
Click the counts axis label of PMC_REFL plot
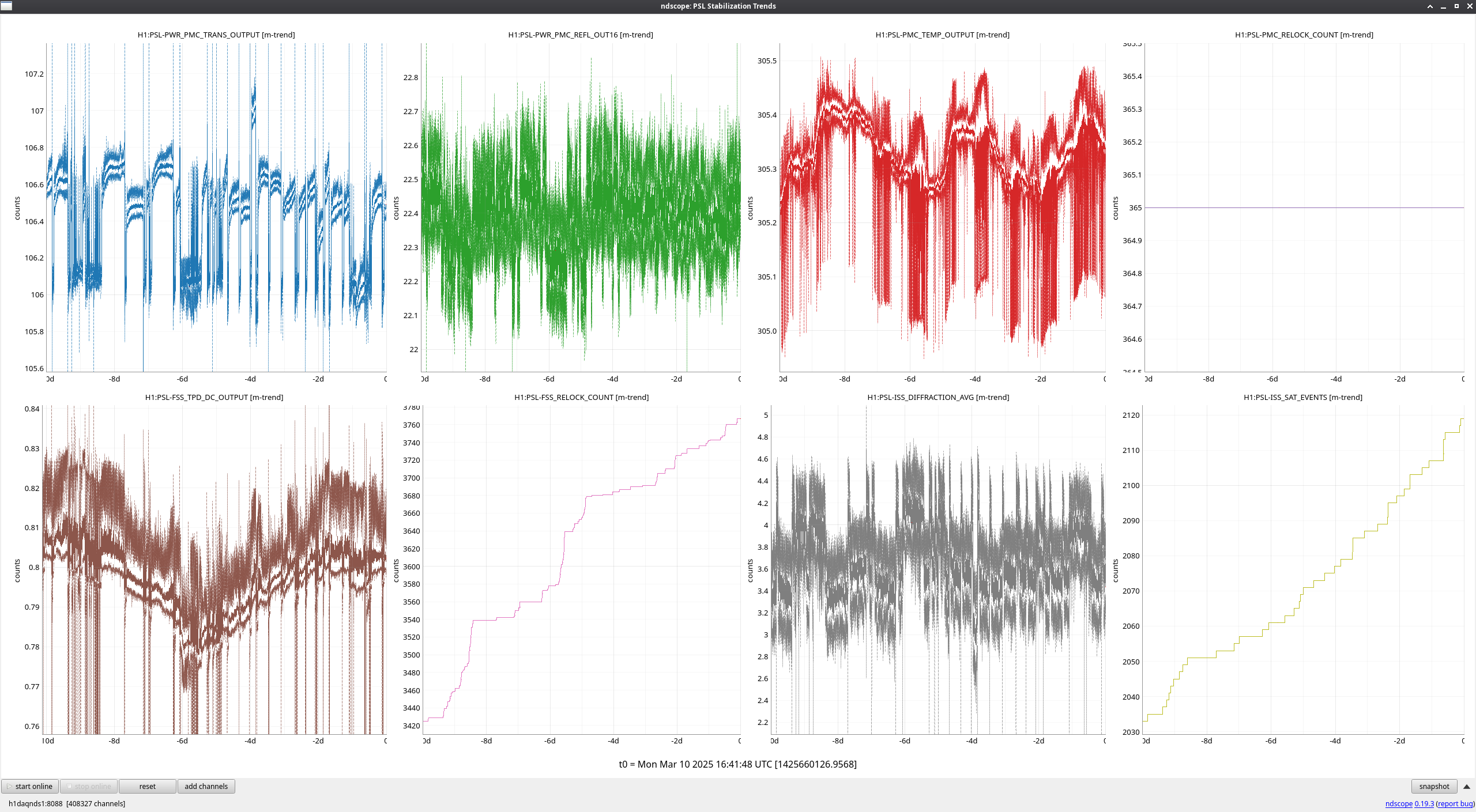click(396, 208)
